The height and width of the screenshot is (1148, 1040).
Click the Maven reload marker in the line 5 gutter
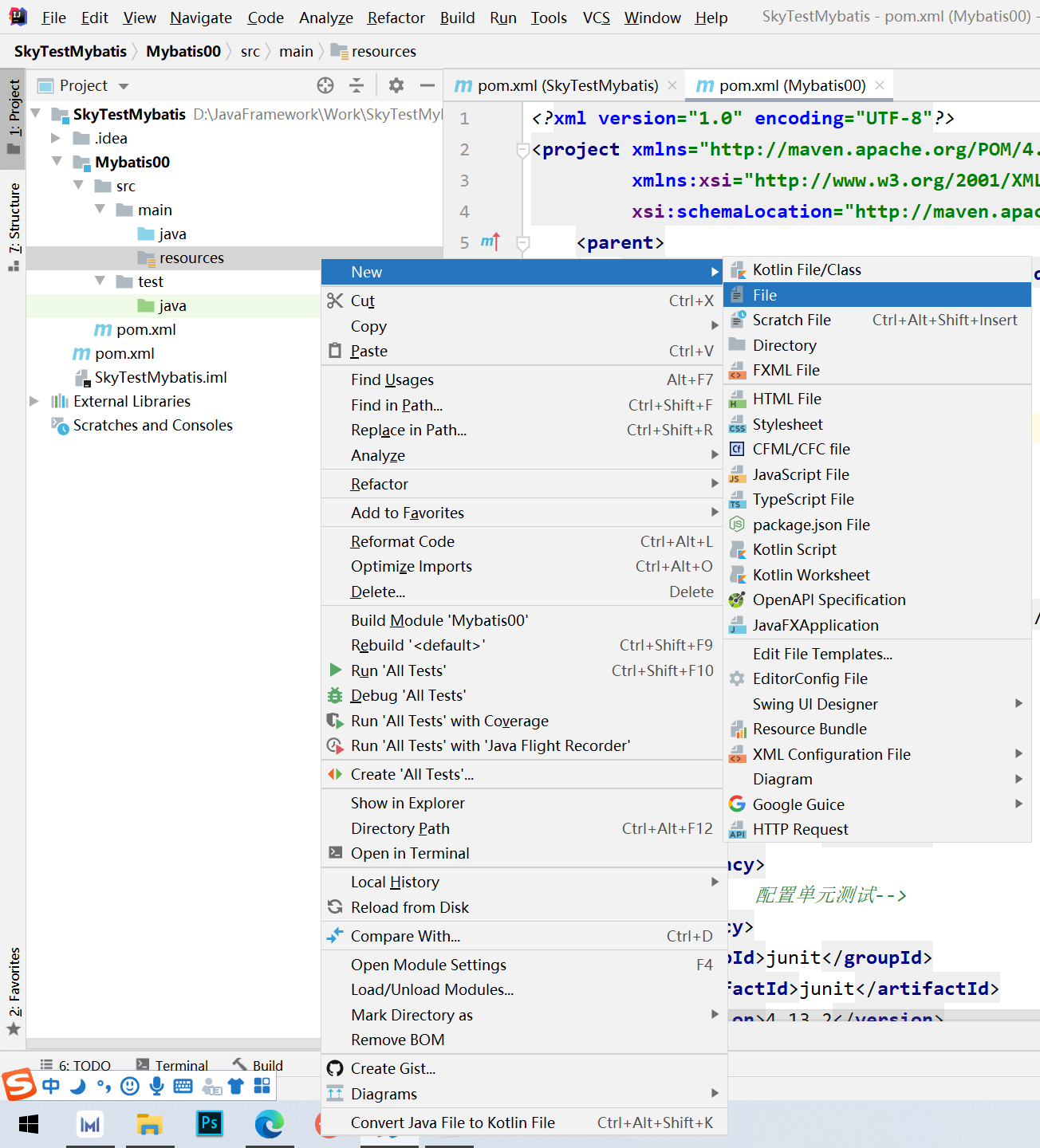[x=490, y=242]
